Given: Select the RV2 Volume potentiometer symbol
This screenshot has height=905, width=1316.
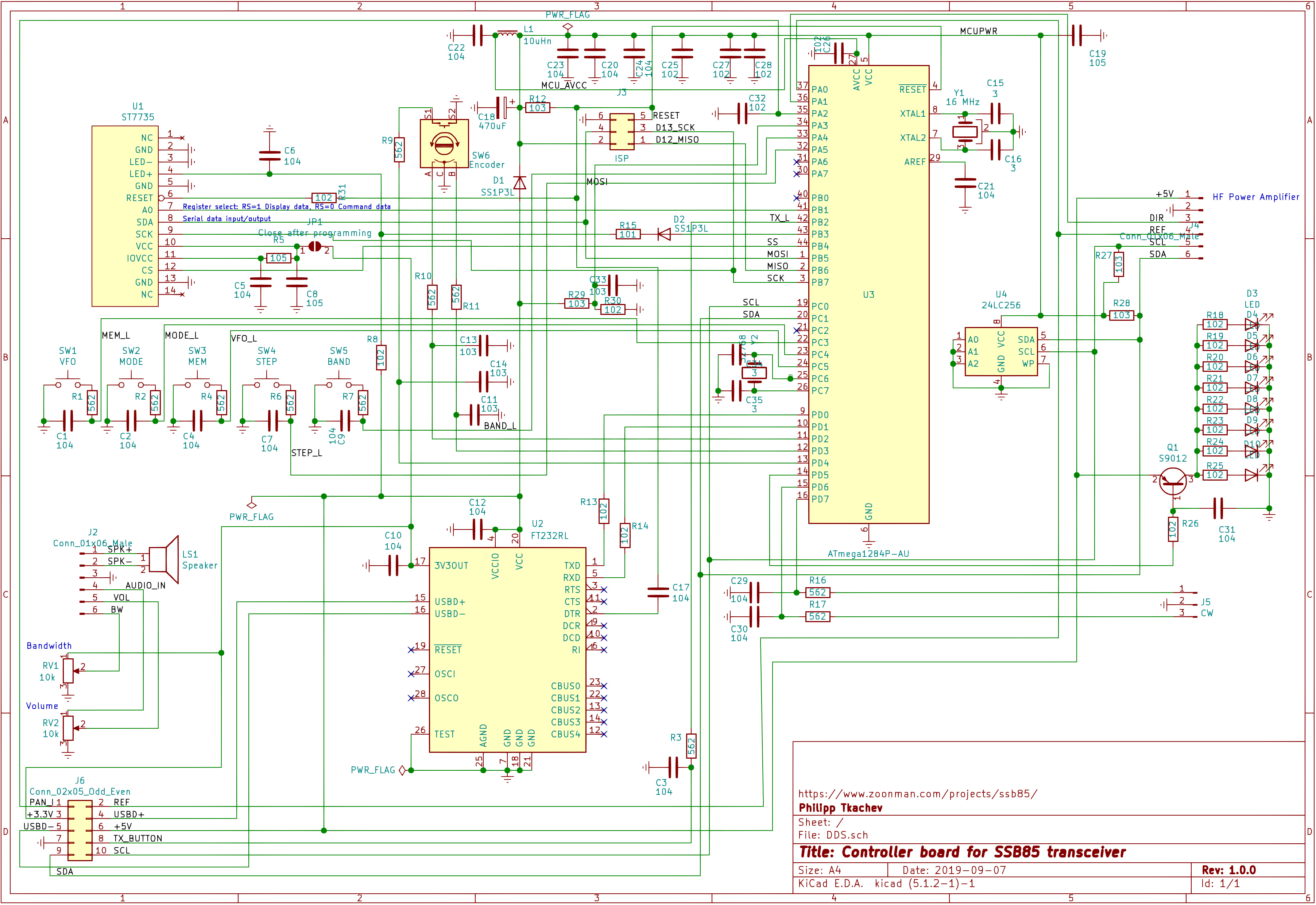Looking at the screenshot, I should point(68,728).
